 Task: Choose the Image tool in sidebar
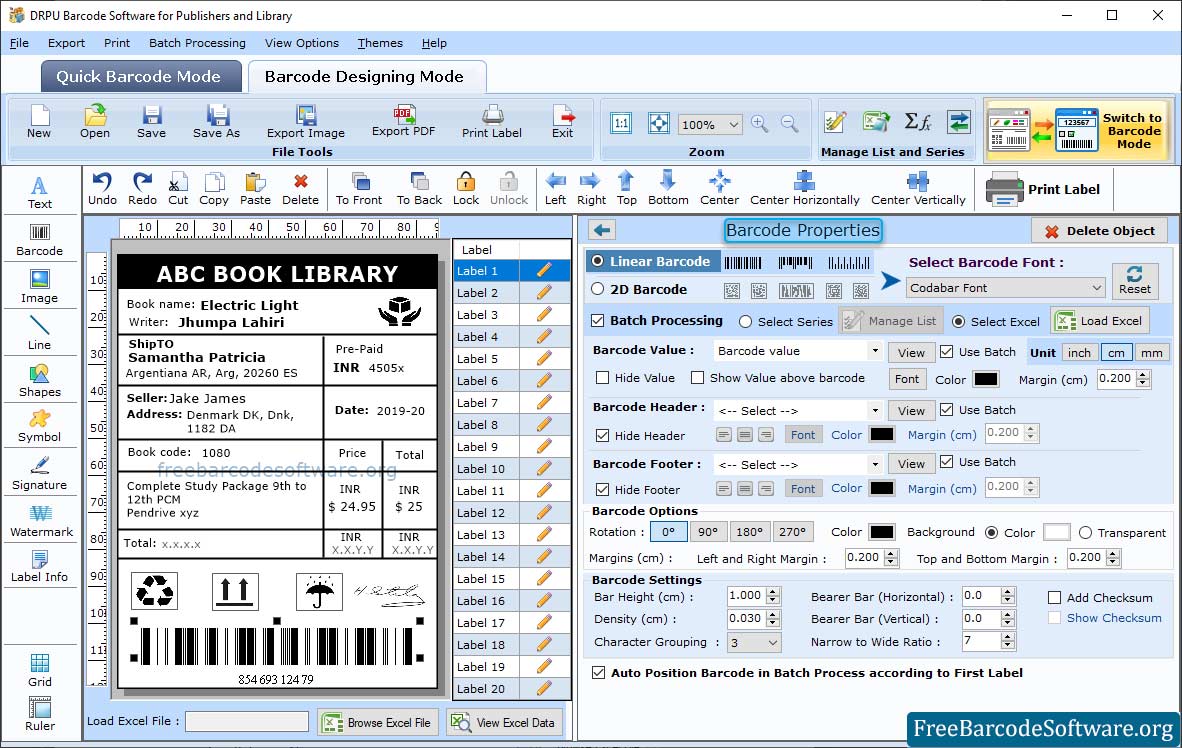point(39,287)
